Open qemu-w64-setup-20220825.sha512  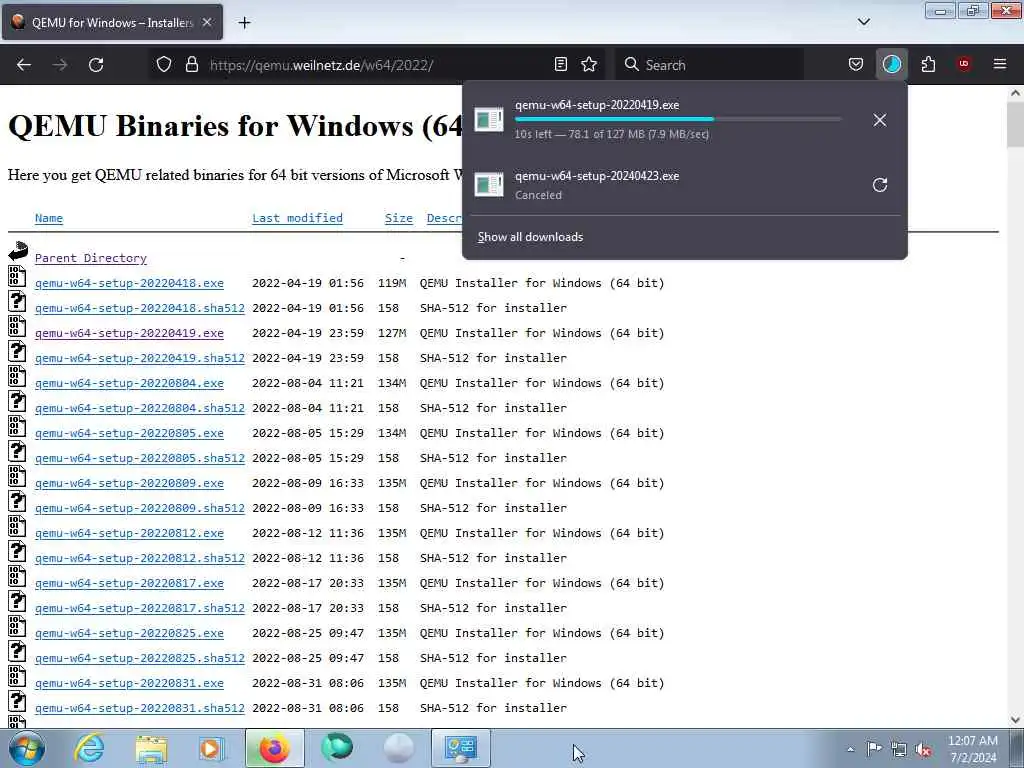click(x=140, y=658)
